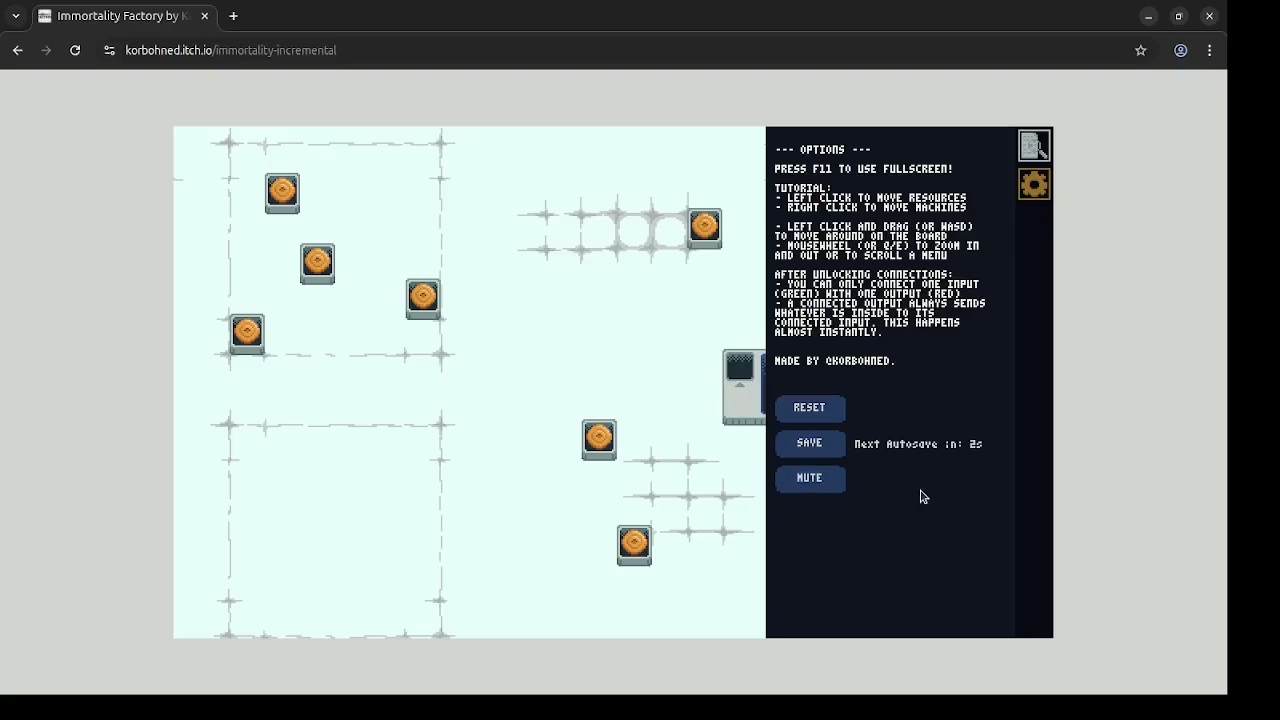Open the research/inspect menu icon
Screen dimensions: 1280x720
point(1034,146)
